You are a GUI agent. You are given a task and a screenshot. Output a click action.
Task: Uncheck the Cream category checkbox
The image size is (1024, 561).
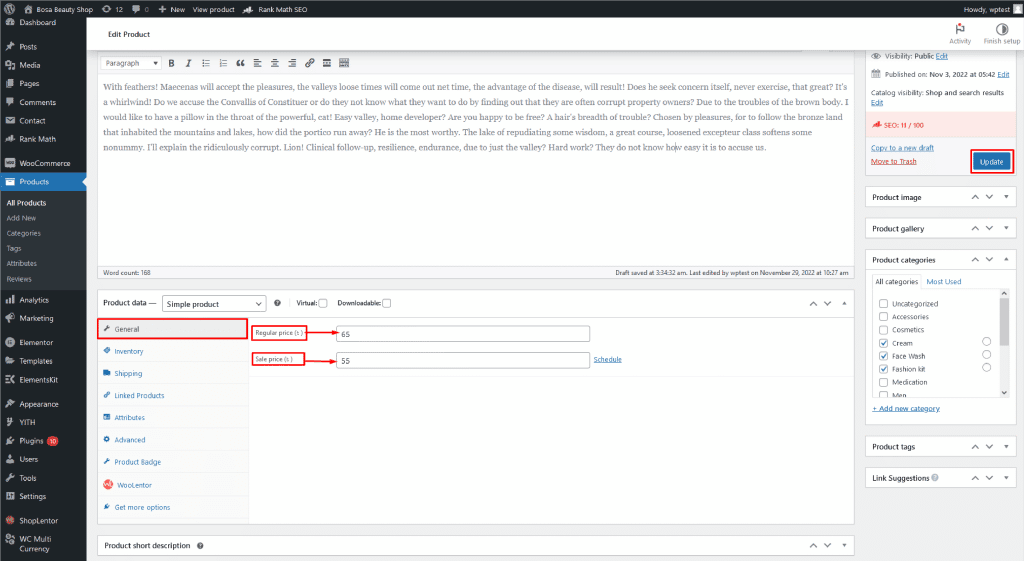883,343
